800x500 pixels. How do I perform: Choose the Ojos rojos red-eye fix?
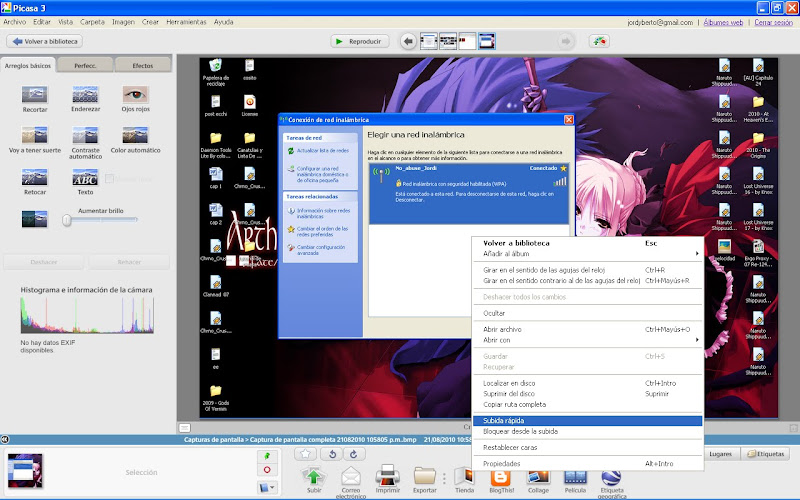click(x=135, y=95)
